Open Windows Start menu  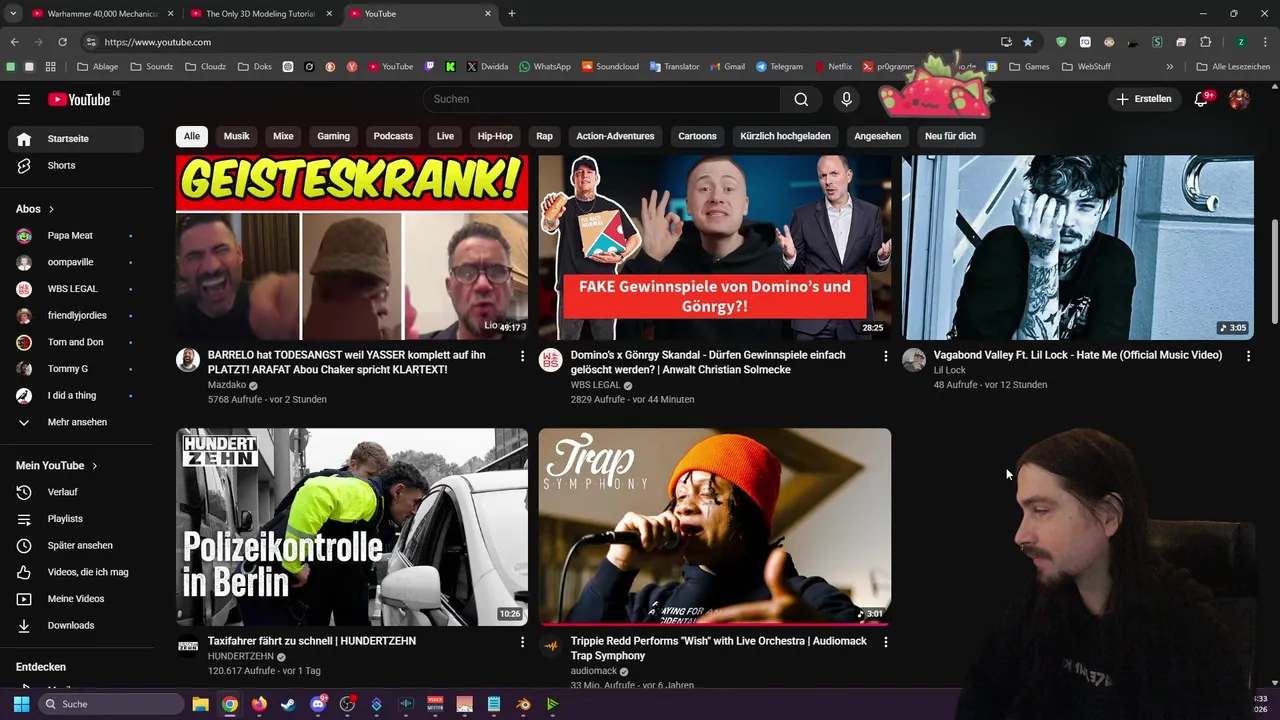tap(21, 704)
